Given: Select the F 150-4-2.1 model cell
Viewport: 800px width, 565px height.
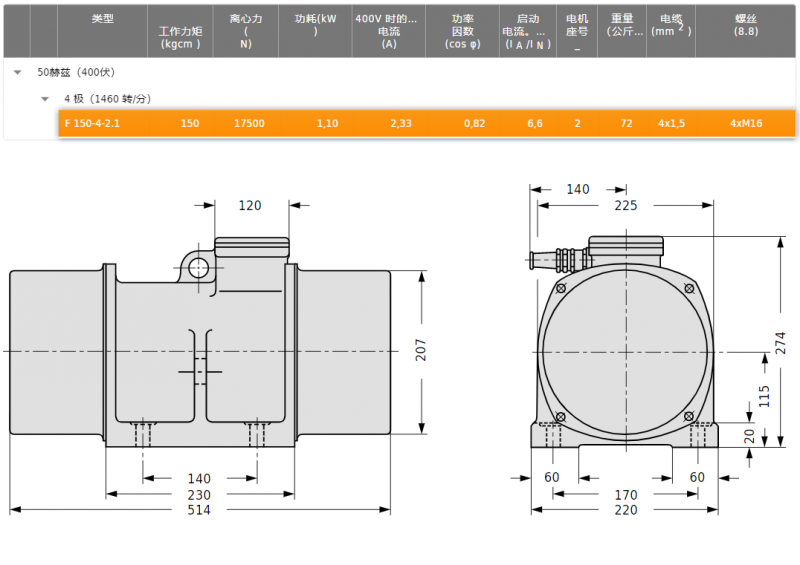Looking at the screenshot, I should click(x=92, y=124).
